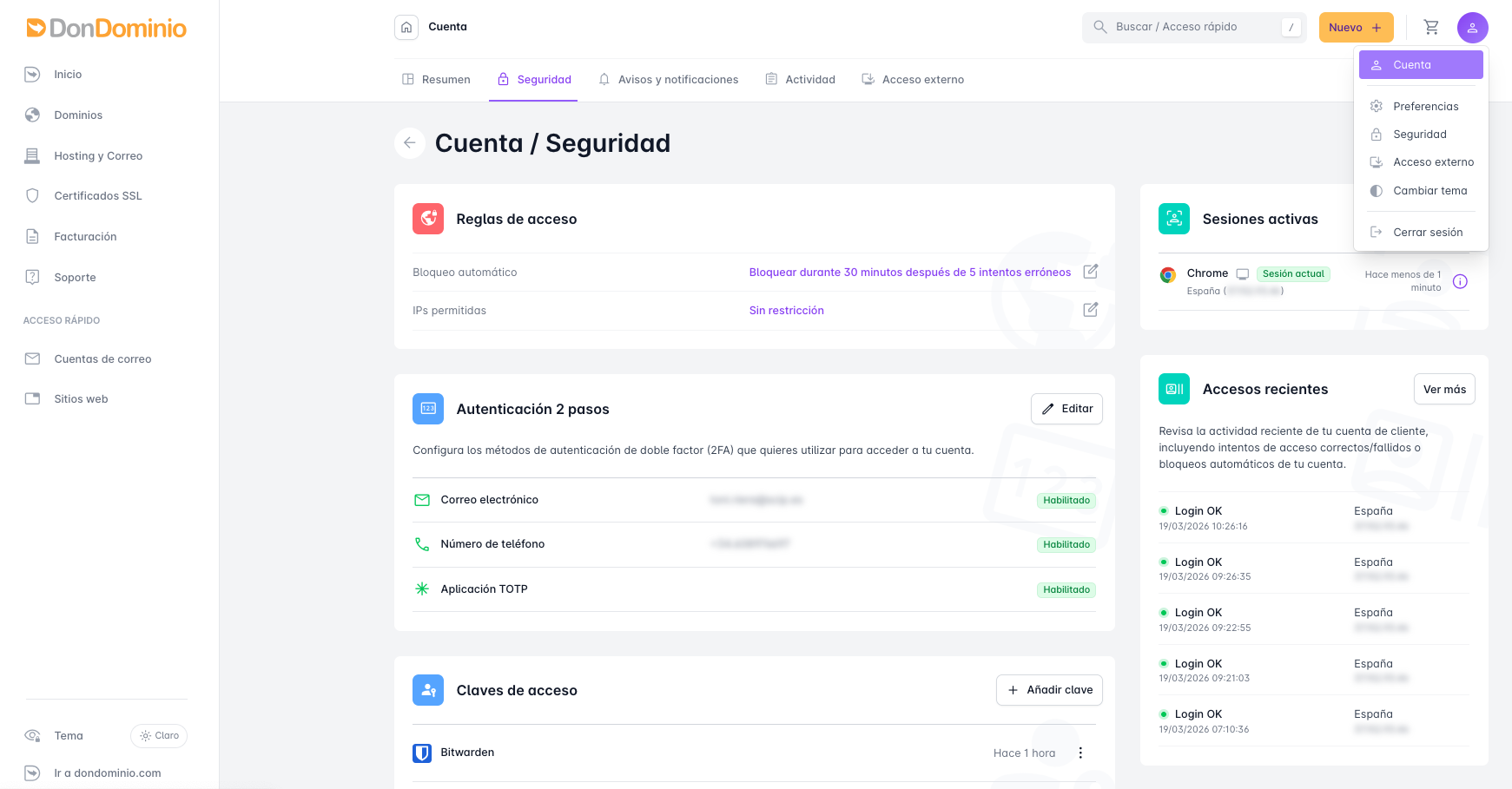The image size is (1512, 789).
Task: Select Preferencias from the account menu
Action: point(1425,107)
